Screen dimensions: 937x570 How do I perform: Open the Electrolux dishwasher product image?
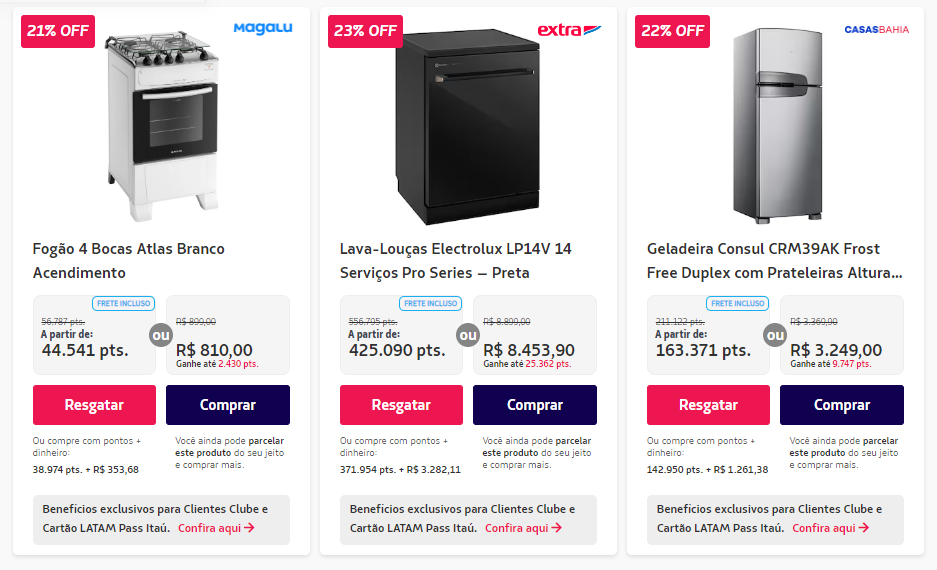468,130
